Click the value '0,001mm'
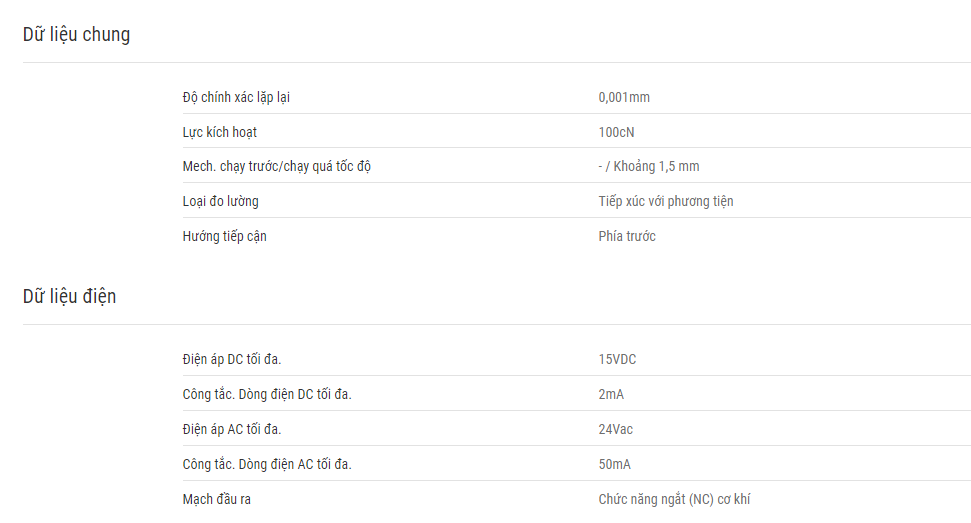The image size is (971, 523). (x=624, y=98)
